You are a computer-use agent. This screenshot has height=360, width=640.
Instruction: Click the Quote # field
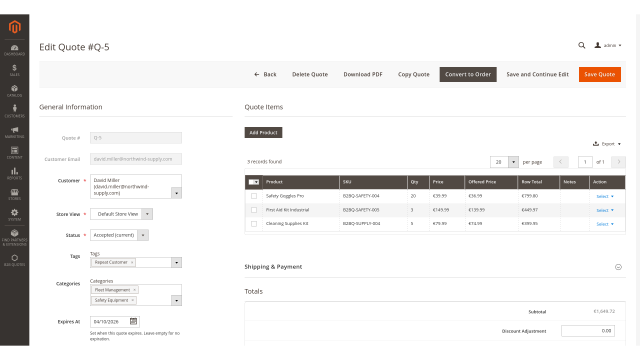[136, 138]
